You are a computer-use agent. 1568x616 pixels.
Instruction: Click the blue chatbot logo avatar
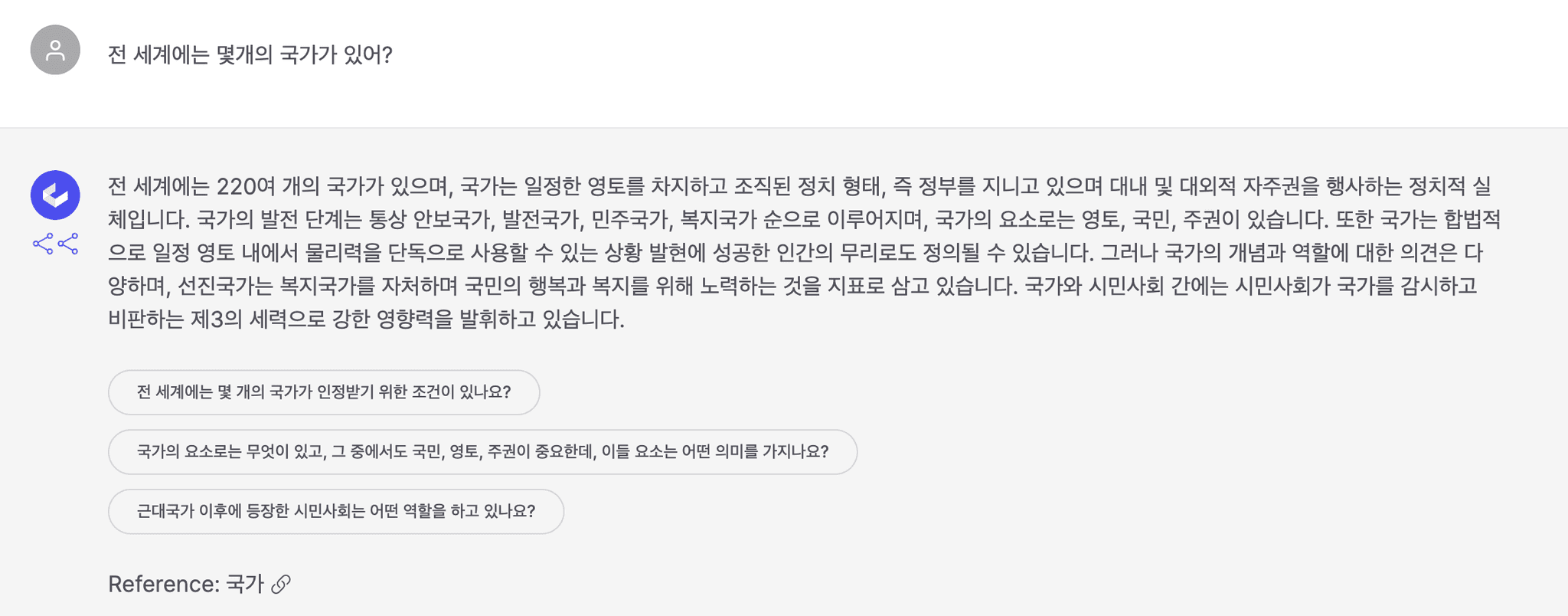pyautogui.click(x=55, y=195)
